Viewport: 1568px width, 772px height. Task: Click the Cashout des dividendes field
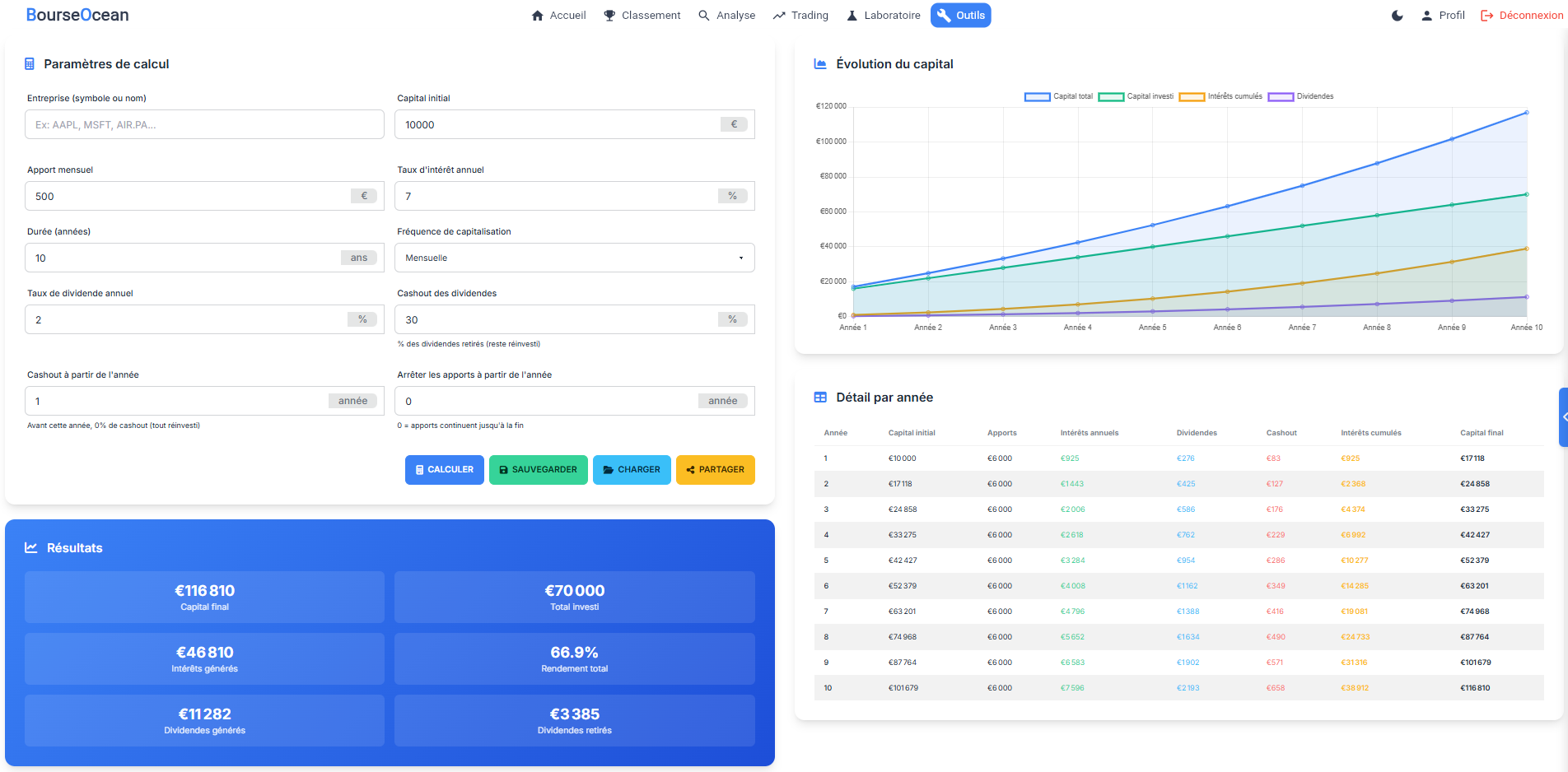click(x=574, y=319)
